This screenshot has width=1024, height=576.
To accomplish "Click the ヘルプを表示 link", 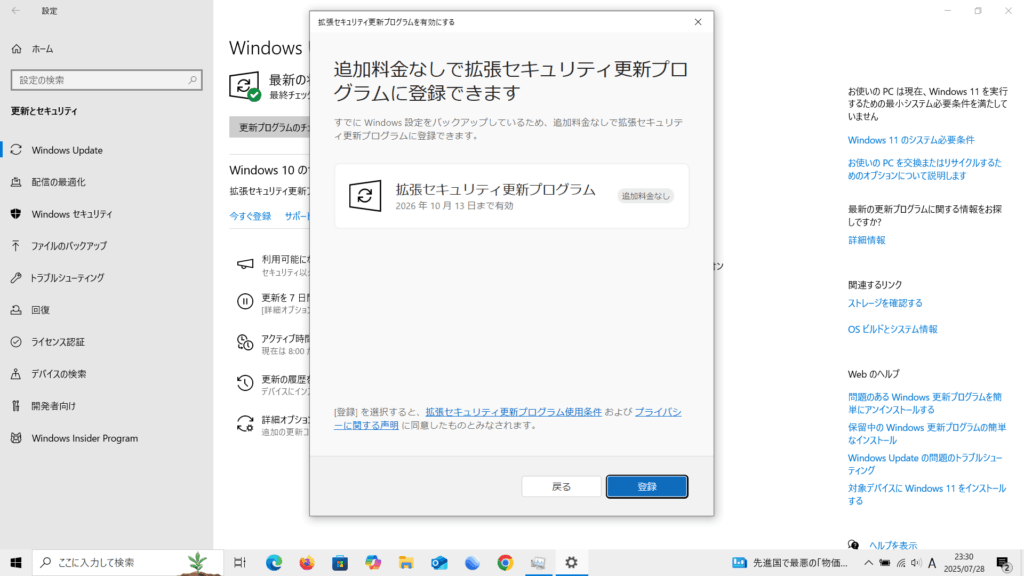I will click(x=893, y=545).
